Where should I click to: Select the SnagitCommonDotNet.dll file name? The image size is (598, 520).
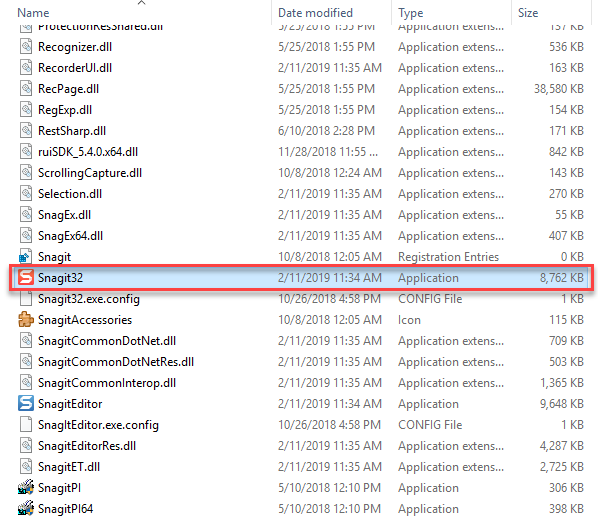pos(107,341)
